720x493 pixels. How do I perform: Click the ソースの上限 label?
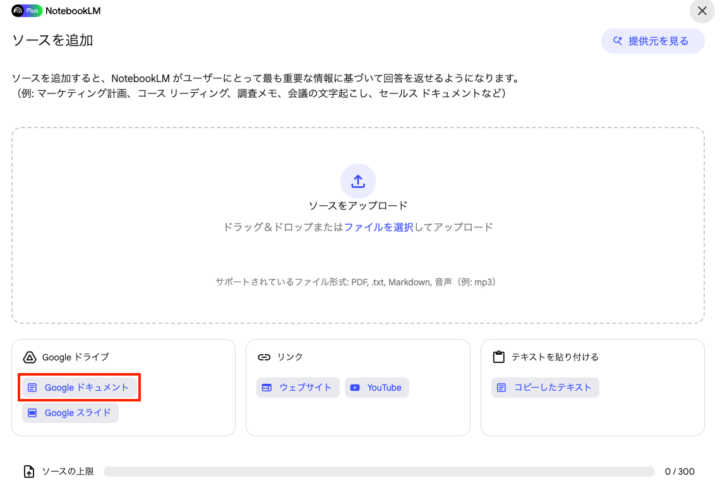pyautogui.click(x=68, y=471)
